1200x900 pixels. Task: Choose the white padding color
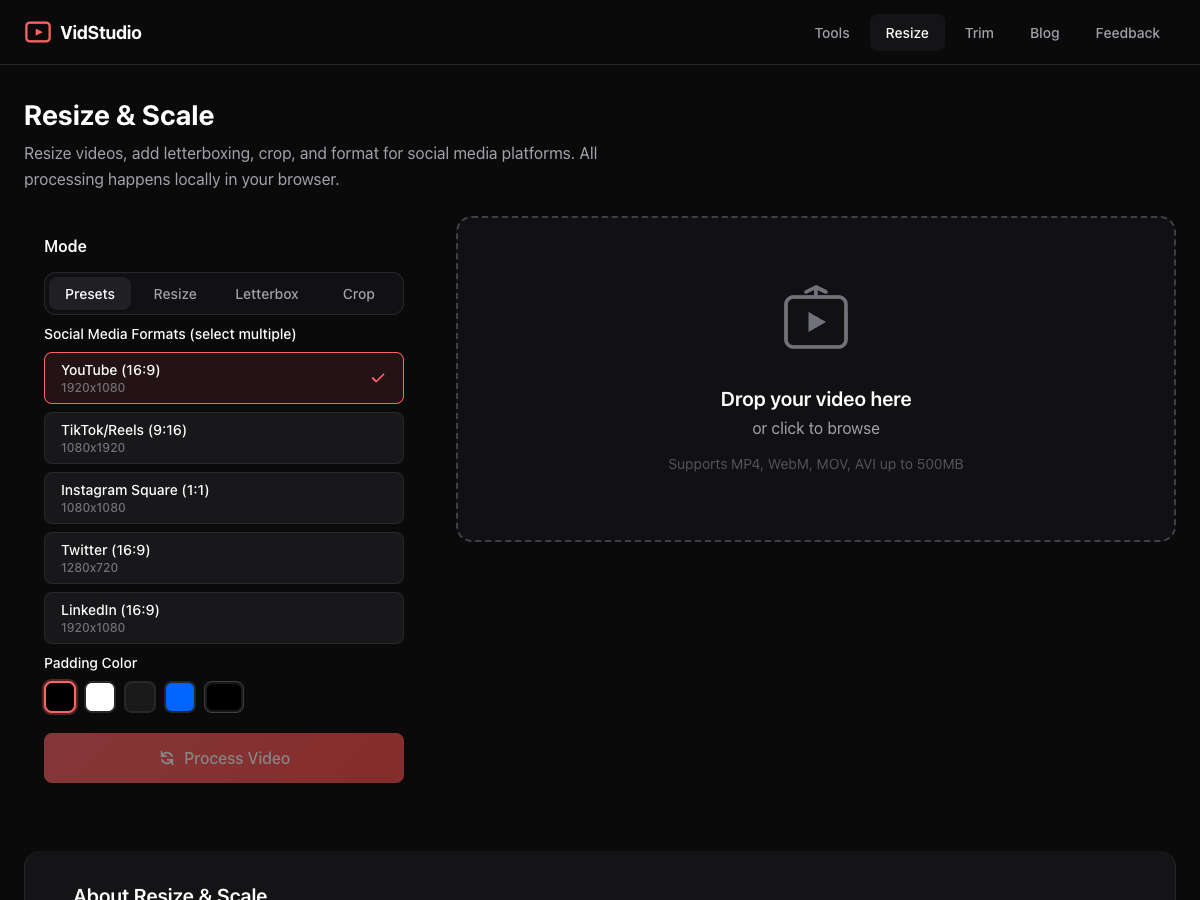(x=100, y=696)
